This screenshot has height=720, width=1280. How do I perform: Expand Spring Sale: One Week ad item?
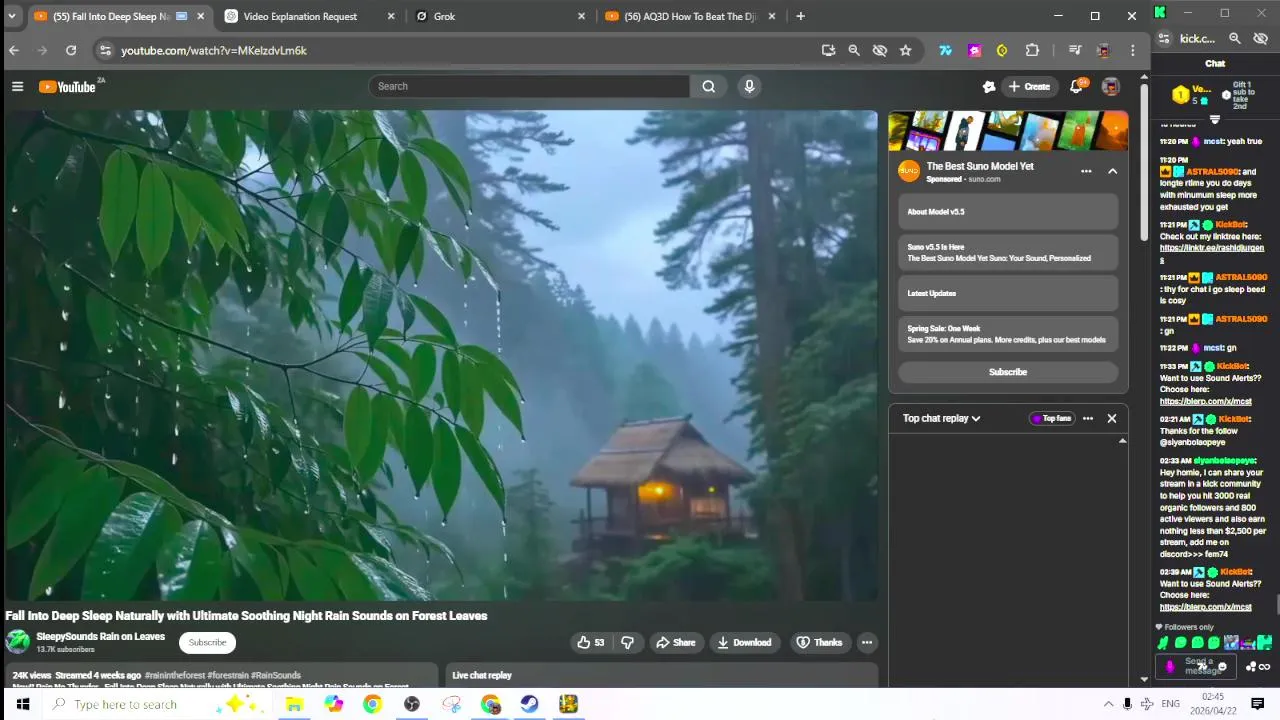click(x=1008, y=334)
